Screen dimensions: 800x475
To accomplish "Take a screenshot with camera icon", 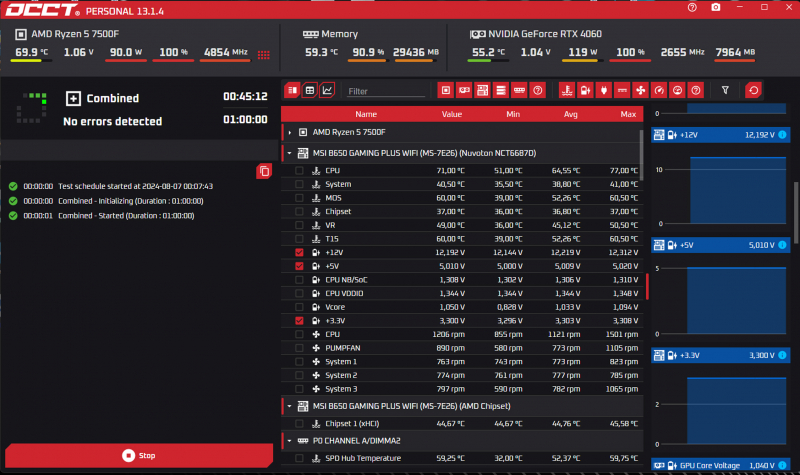I will coord(716,8).
